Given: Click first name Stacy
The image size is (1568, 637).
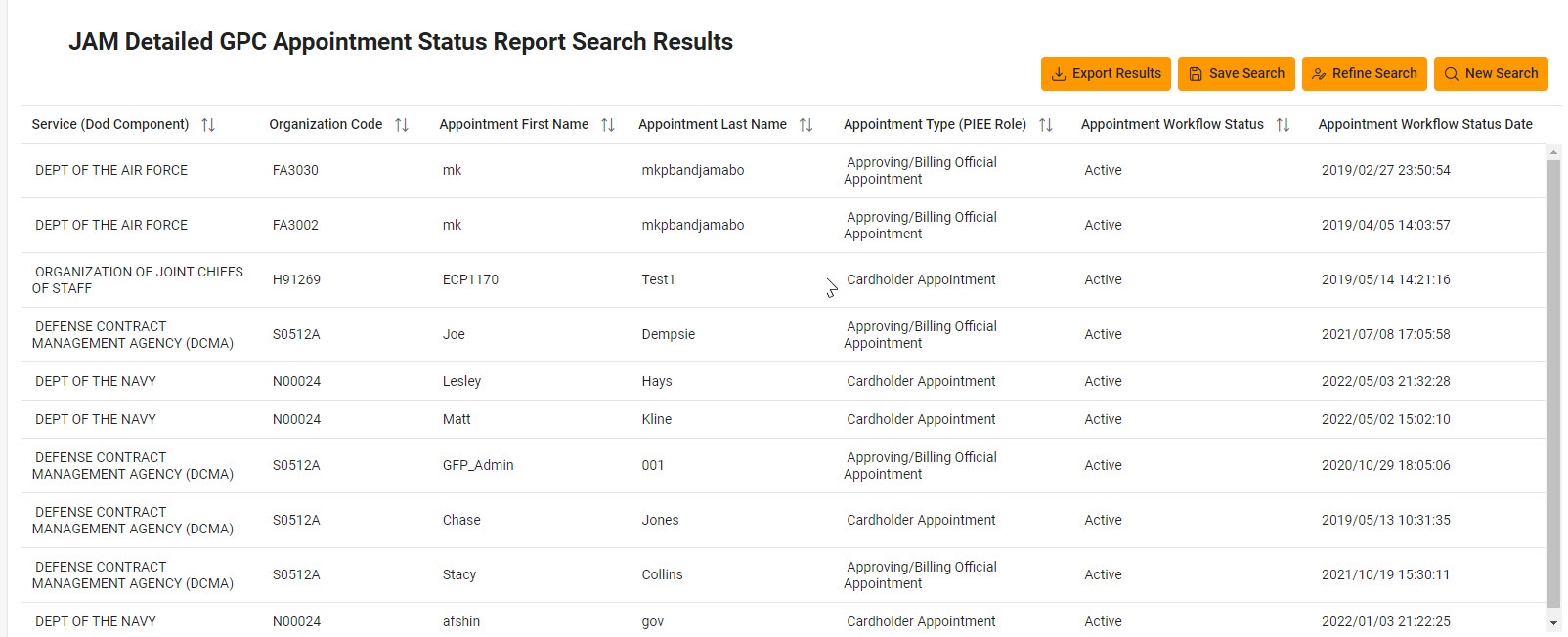Looking at the screenshot, I should (459, 574).
